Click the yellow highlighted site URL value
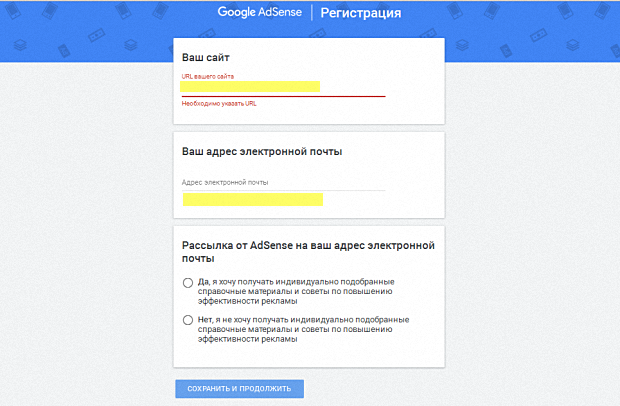Screen dimensions: 620x406 tap(250, 86)
